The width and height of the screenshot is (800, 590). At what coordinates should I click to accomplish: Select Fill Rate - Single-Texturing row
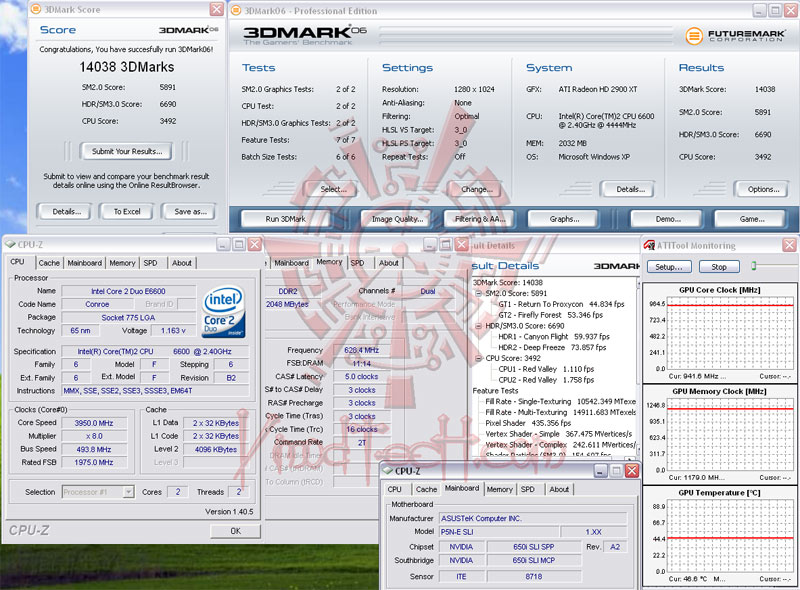[x=560, y=401]
